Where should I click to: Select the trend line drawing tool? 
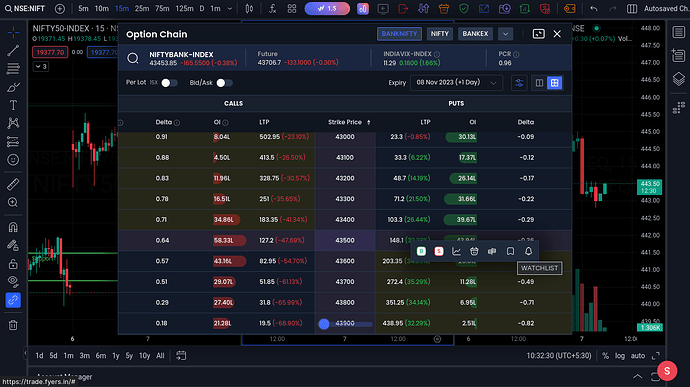[x=13, y=51]
